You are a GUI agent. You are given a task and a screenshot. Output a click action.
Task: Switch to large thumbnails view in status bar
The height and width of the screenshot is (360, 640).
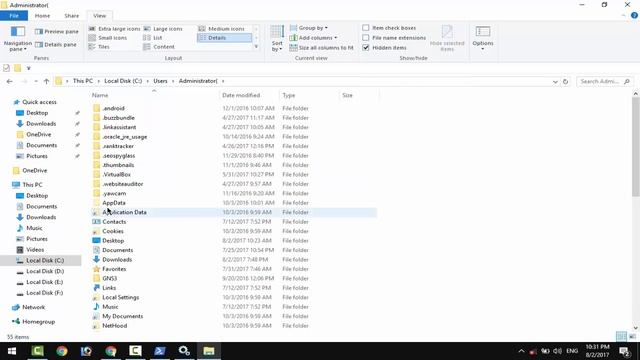[x=632, y=337]
